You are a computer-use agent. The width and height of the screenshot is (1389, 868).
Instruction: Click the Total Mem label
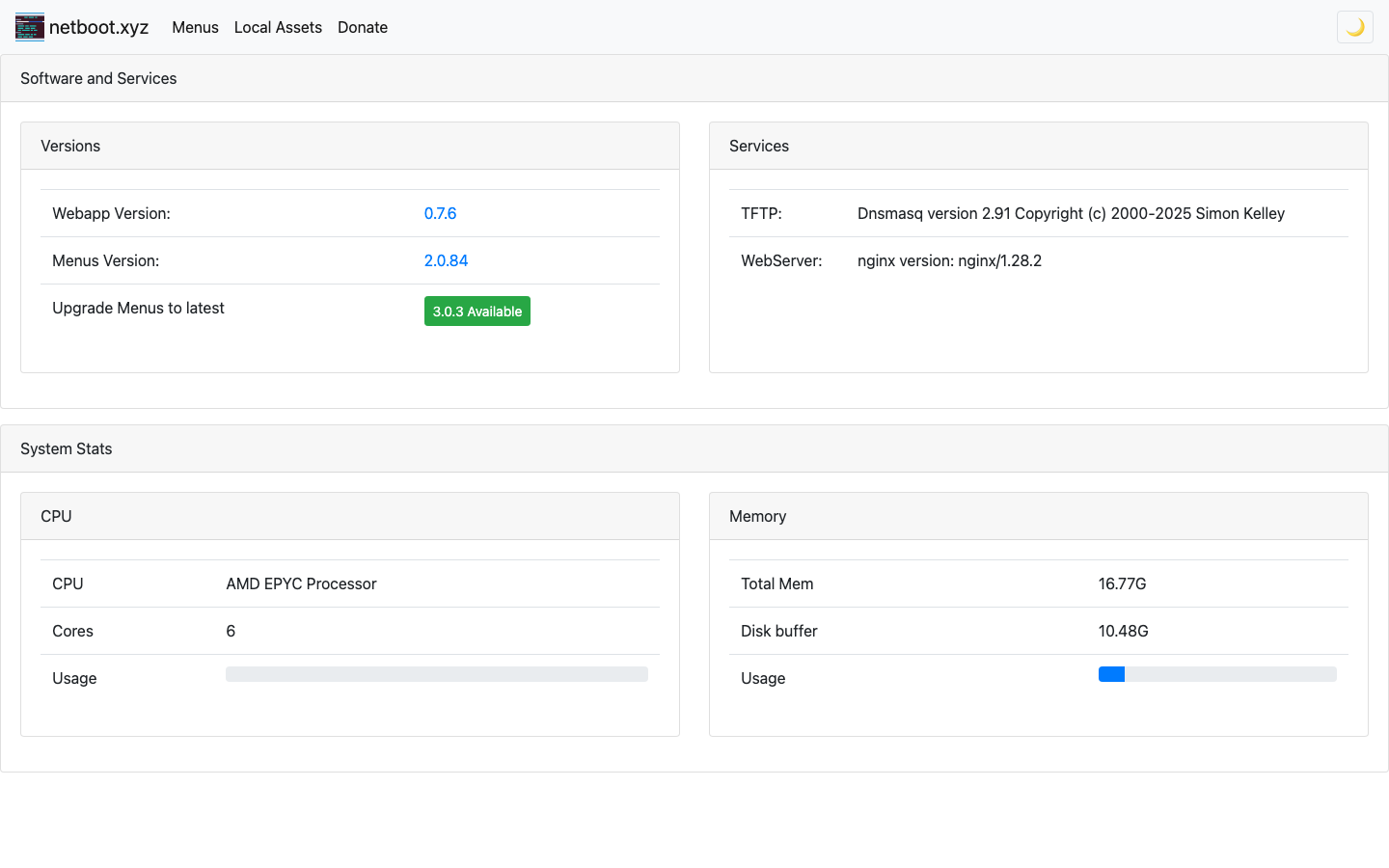[x=776, y=583]
